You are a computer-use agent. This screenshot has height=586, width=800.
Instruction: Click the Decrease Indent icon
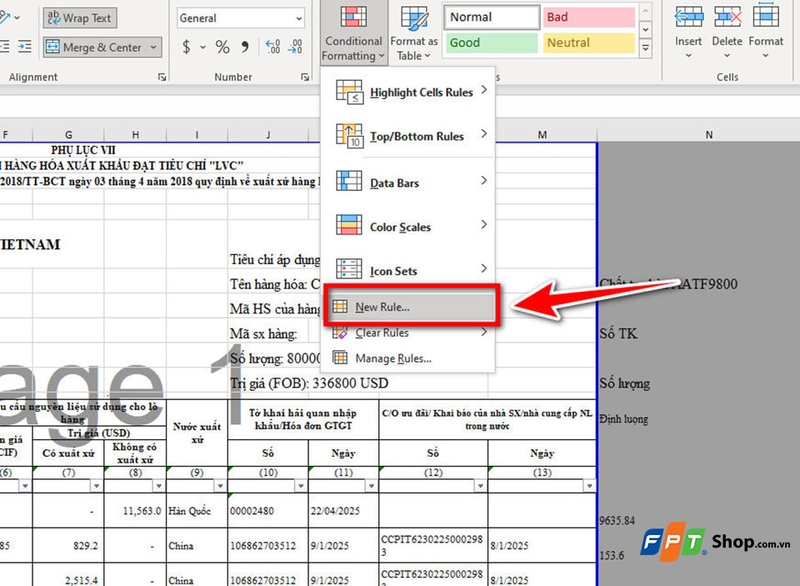tap(4, 47)
